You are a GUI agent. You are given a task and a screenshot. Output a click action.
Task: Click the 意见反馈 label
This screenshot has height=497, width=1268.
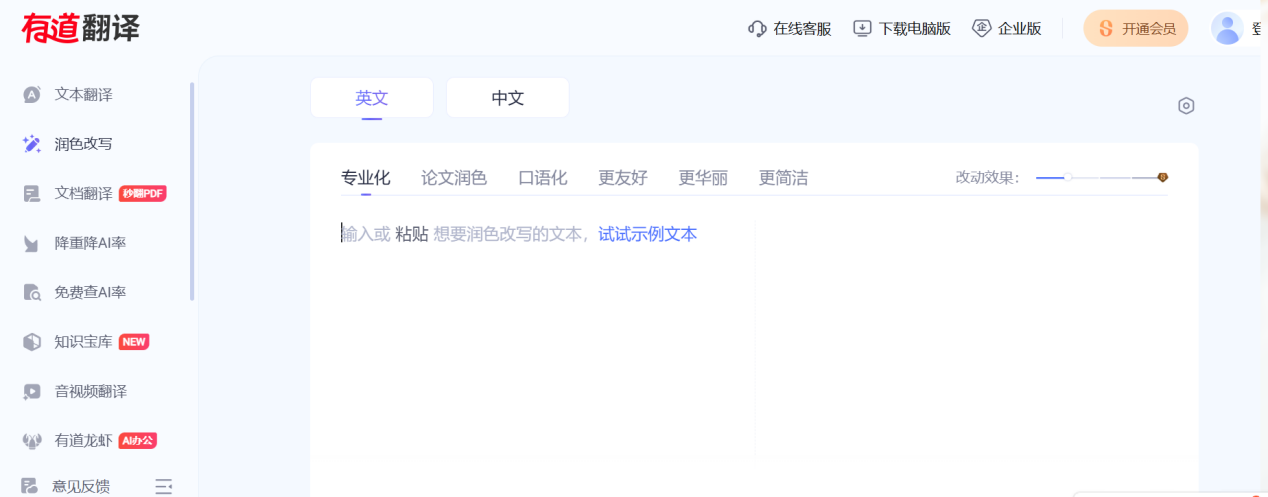(x=81, y=487)
